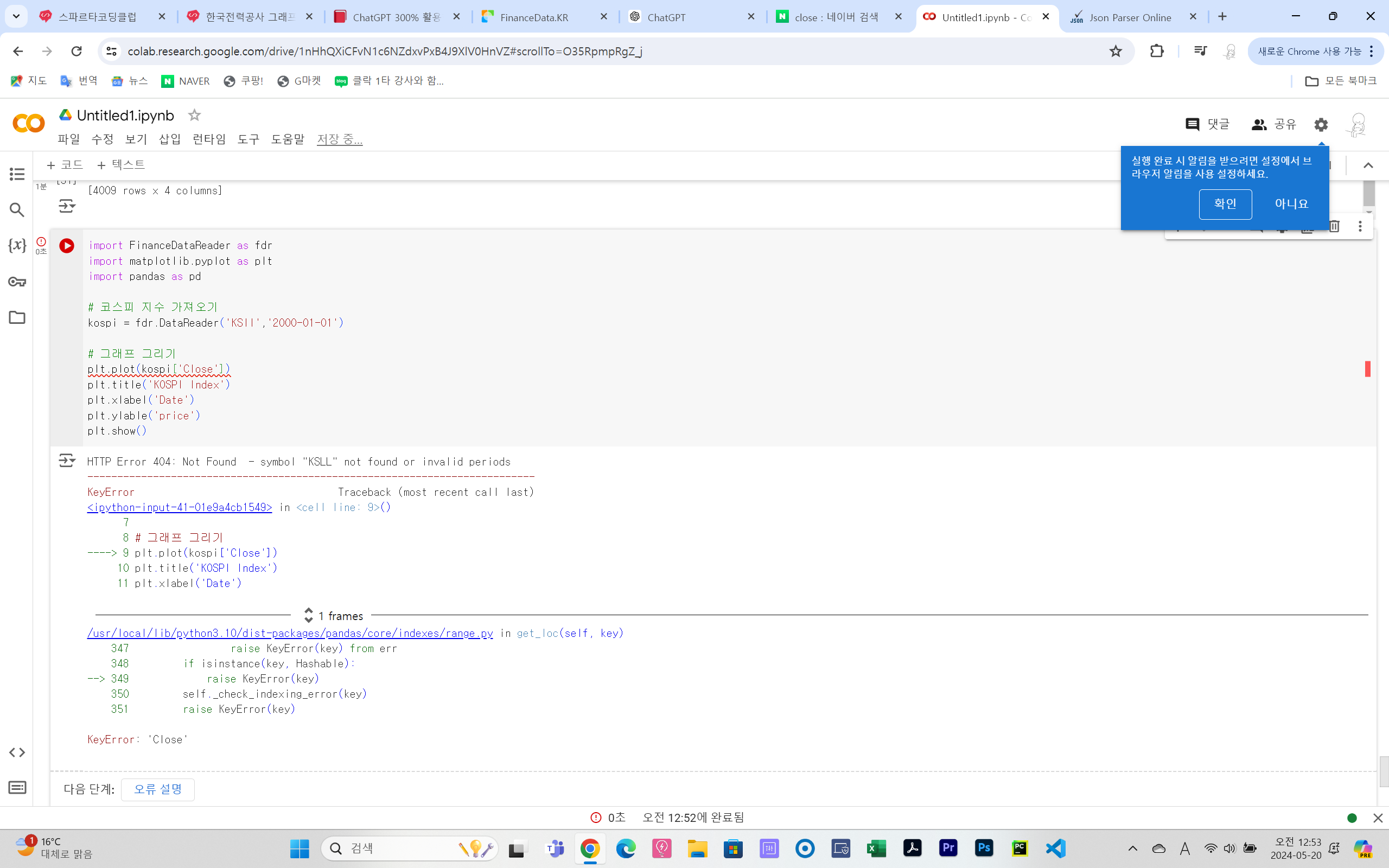The width and height of the screenshot is (1389, 868).
Task: Add a new text cell with + 텍스트
Action: 121,165
